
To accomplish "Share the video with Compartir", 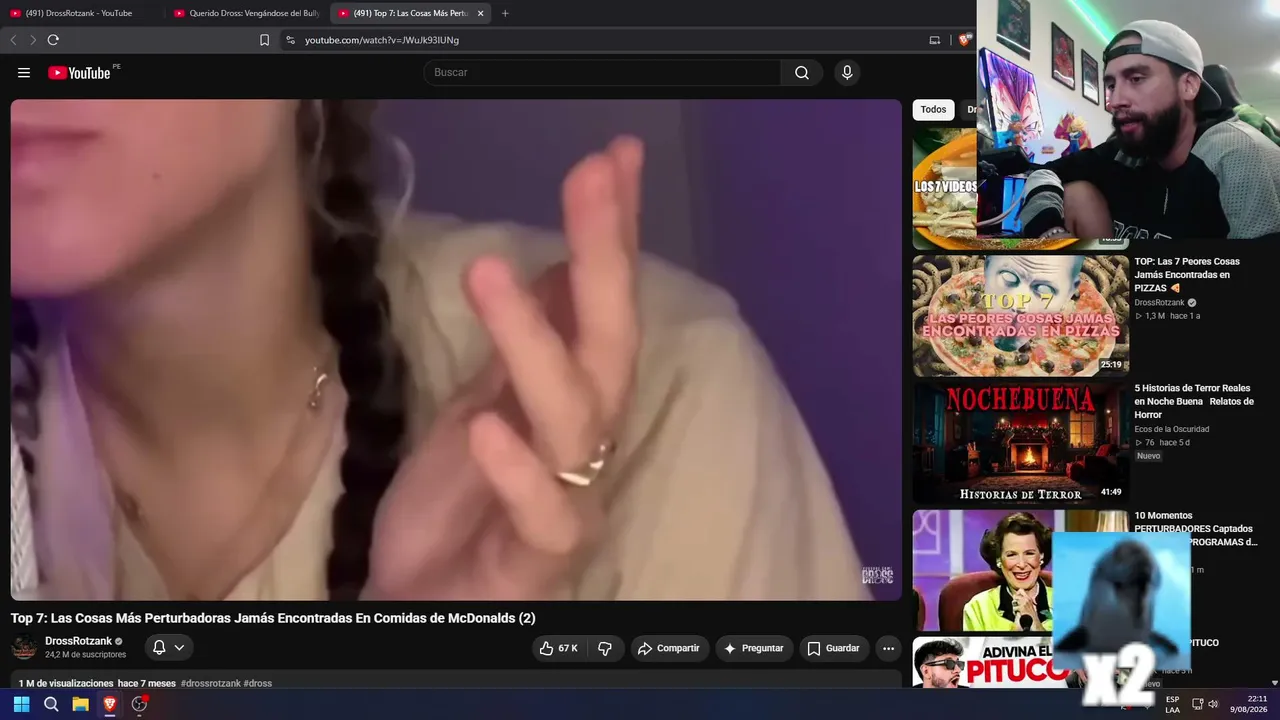I will point(669,648).
